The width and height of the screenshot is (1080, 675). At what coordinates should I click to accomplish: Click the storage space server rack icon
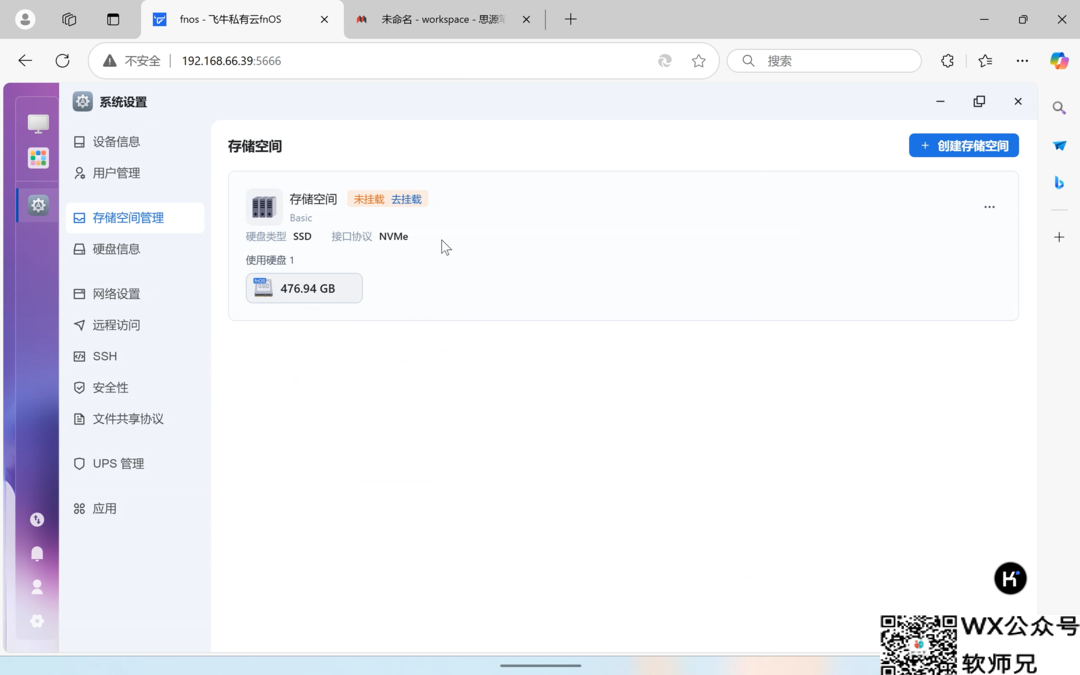(x=264, y=206)
